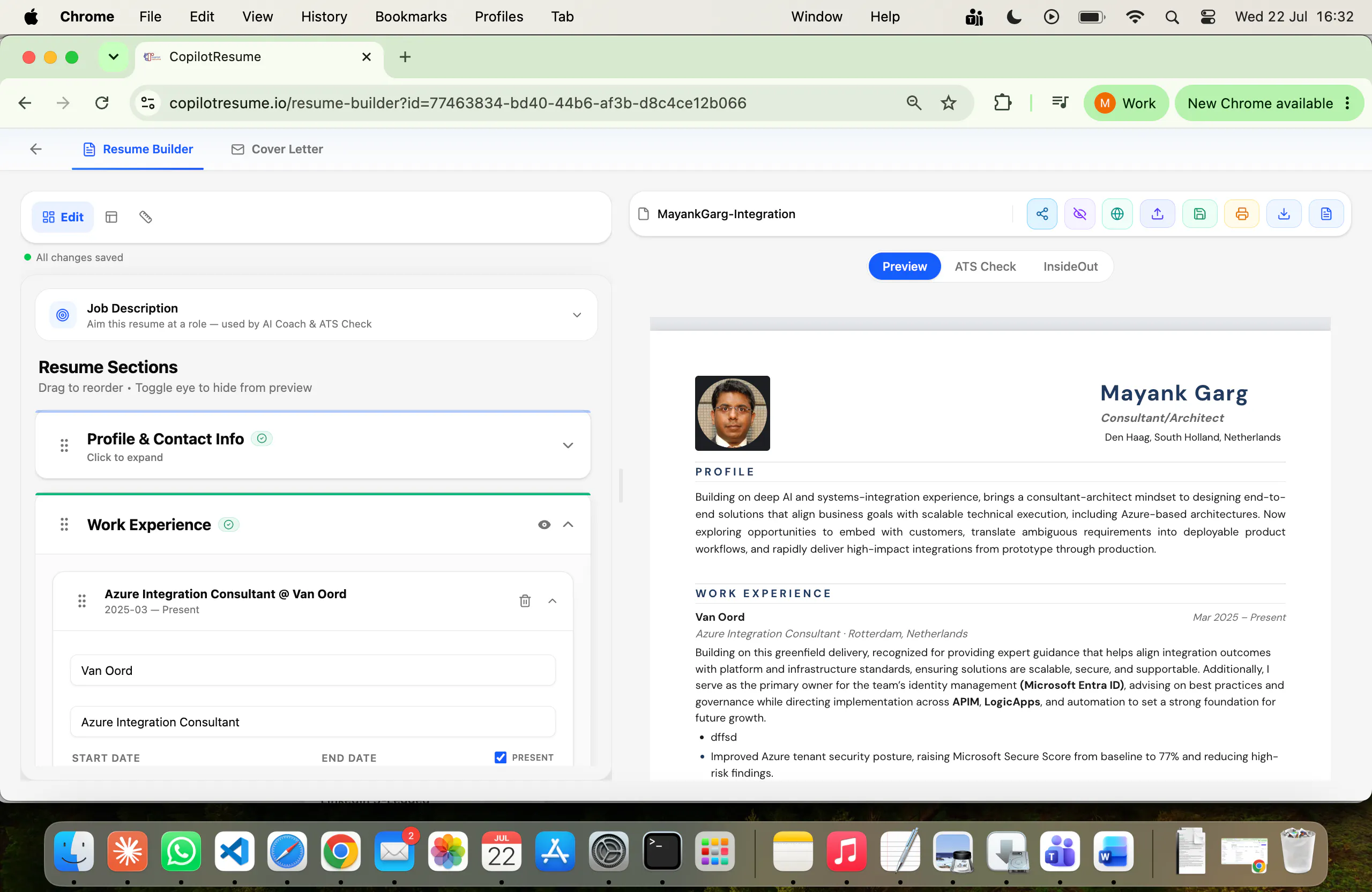Delete the Van Oord work experience entry
Screen dimensions: 1372x892
[x=525, y=601]
